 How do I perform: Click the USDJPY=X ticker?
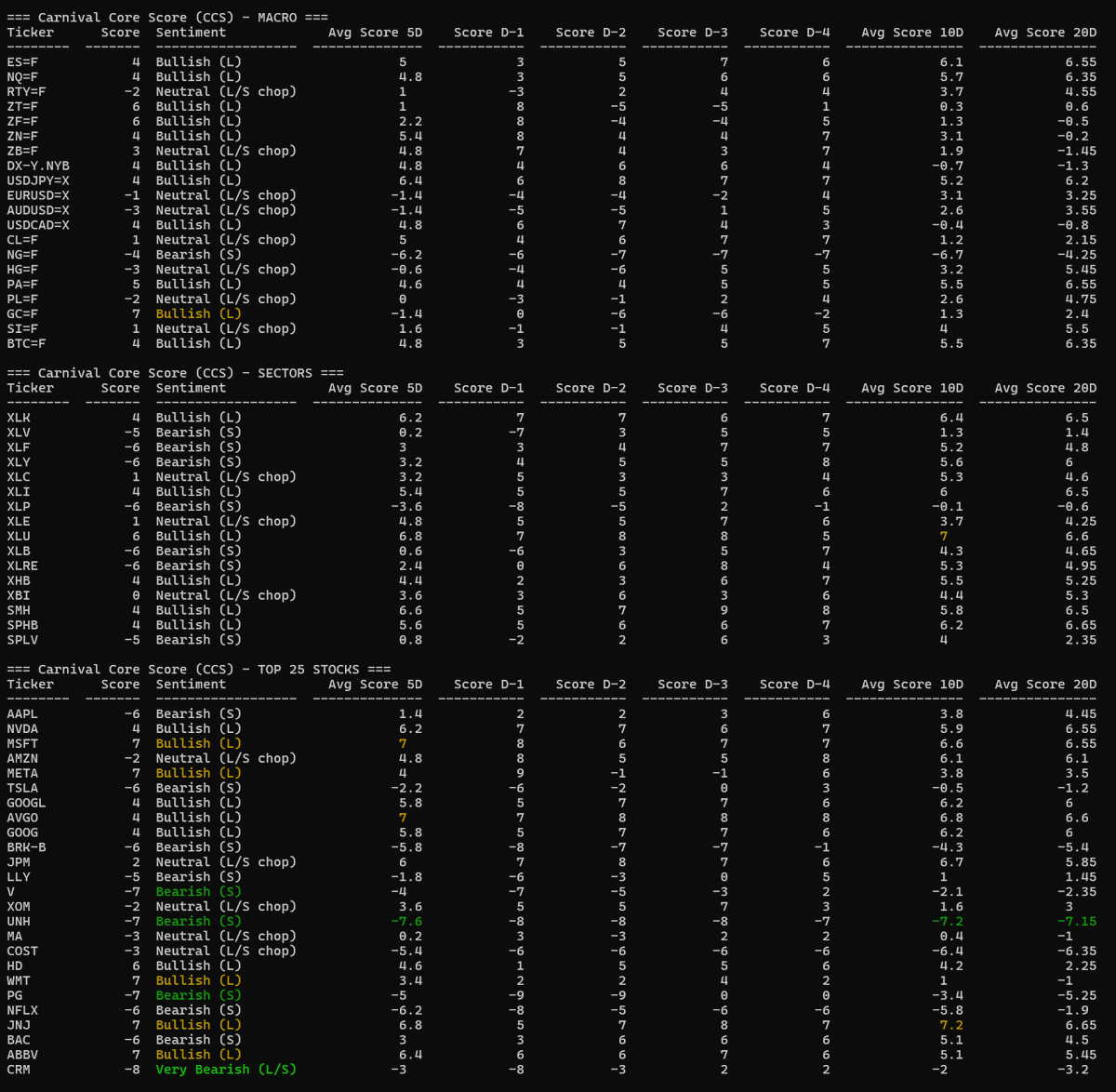click(x=38, y=181)
